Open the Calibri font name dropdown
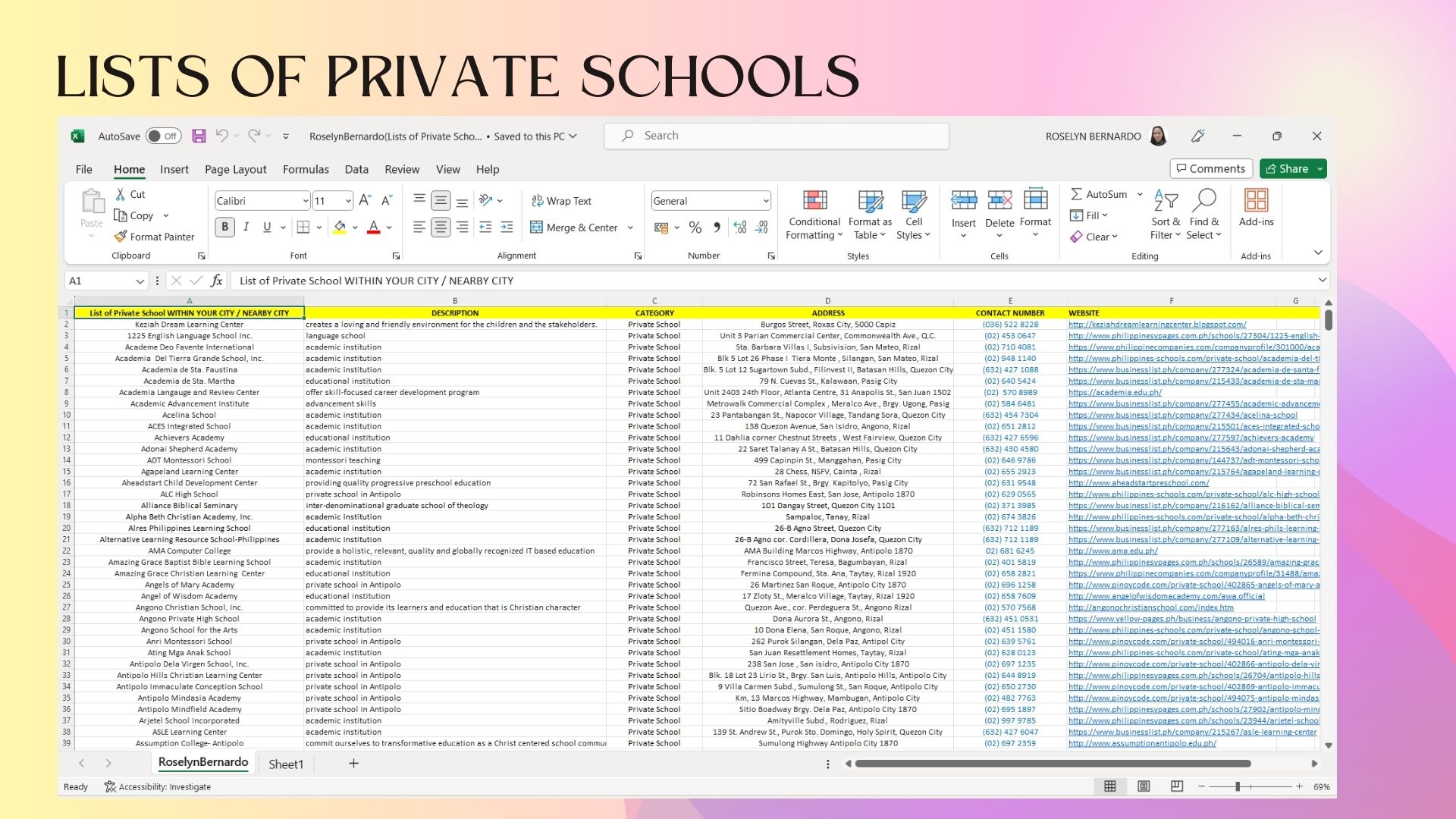 (306, 201)
